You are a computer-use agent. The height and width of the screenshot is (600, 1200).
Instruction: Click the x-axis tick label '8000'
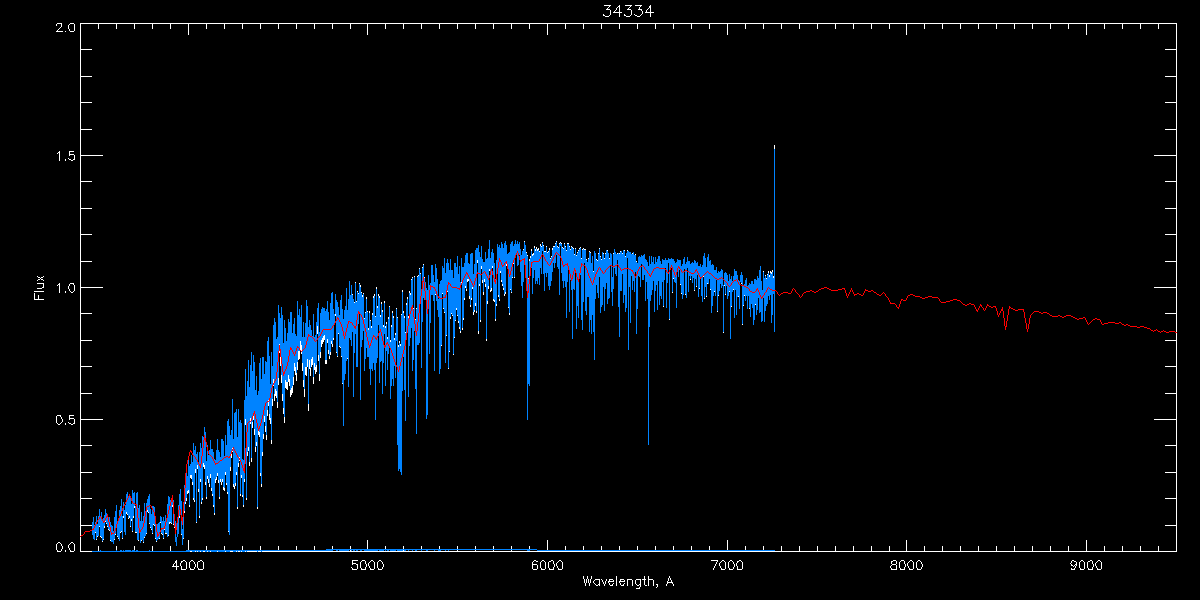[906, 566]
